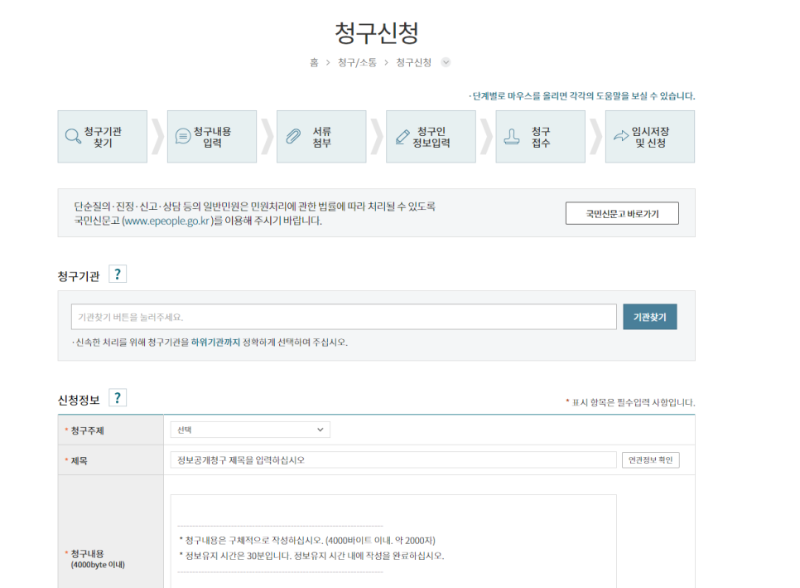800x588 pixels.
Task: Click the pencil icon in 청구인 정보입력 step
Action: pyautogui.click(x=403, y=137)
